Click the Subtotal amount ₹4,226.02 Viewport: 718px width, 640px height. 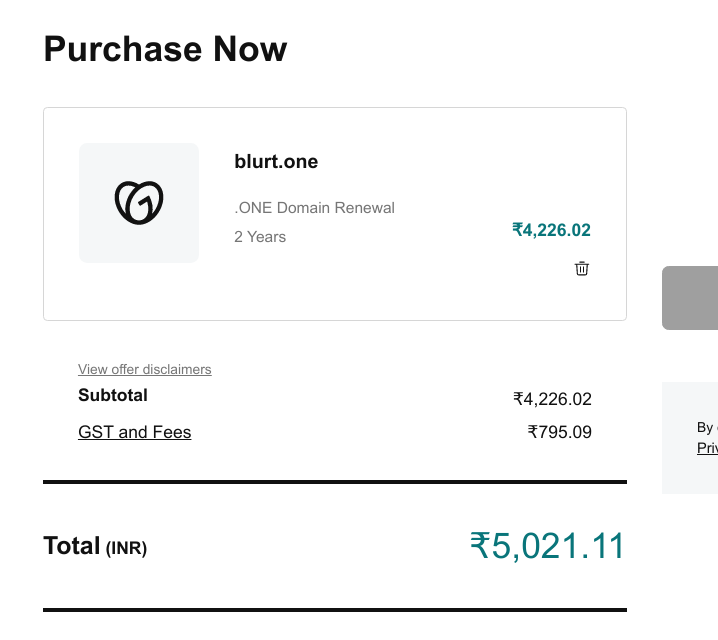click(552, 399)
